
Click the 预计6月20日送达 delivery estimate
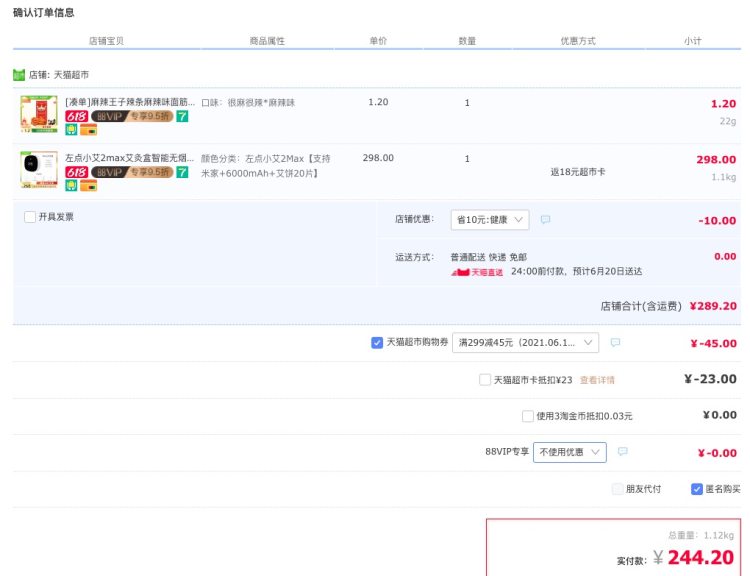point(607,272)
